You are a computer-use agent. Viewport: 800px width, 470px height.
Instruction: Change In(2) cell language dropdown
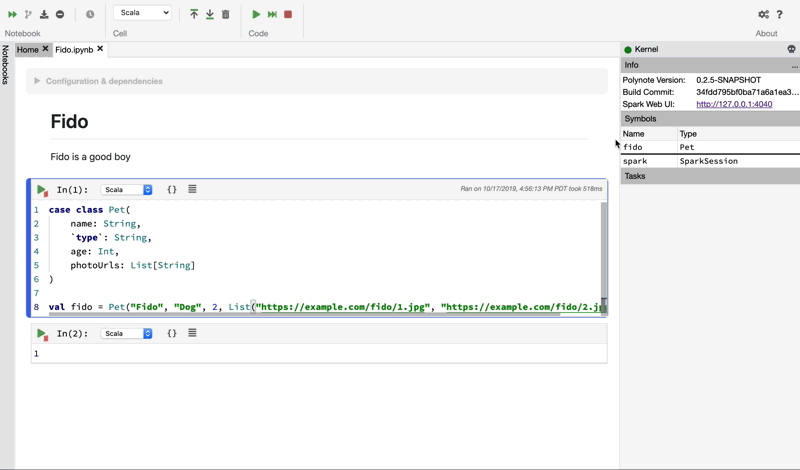coord(127,334)
